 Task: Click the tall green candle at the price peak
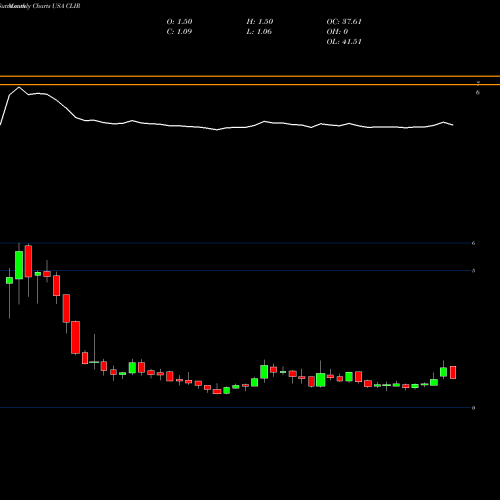click(19, 265)
